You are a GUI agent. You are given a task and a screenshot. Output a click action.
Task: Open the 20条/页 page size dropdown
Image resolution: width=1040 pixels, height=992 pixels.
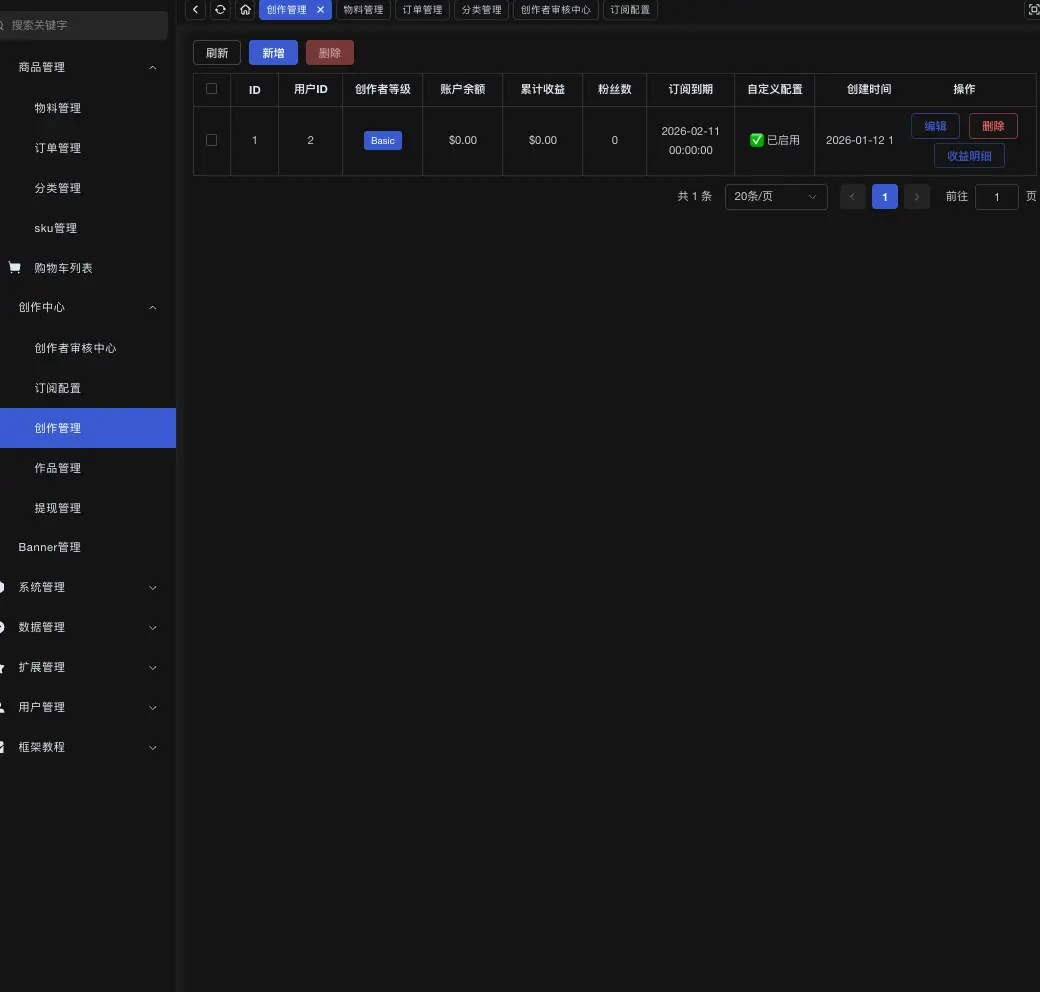775,197
